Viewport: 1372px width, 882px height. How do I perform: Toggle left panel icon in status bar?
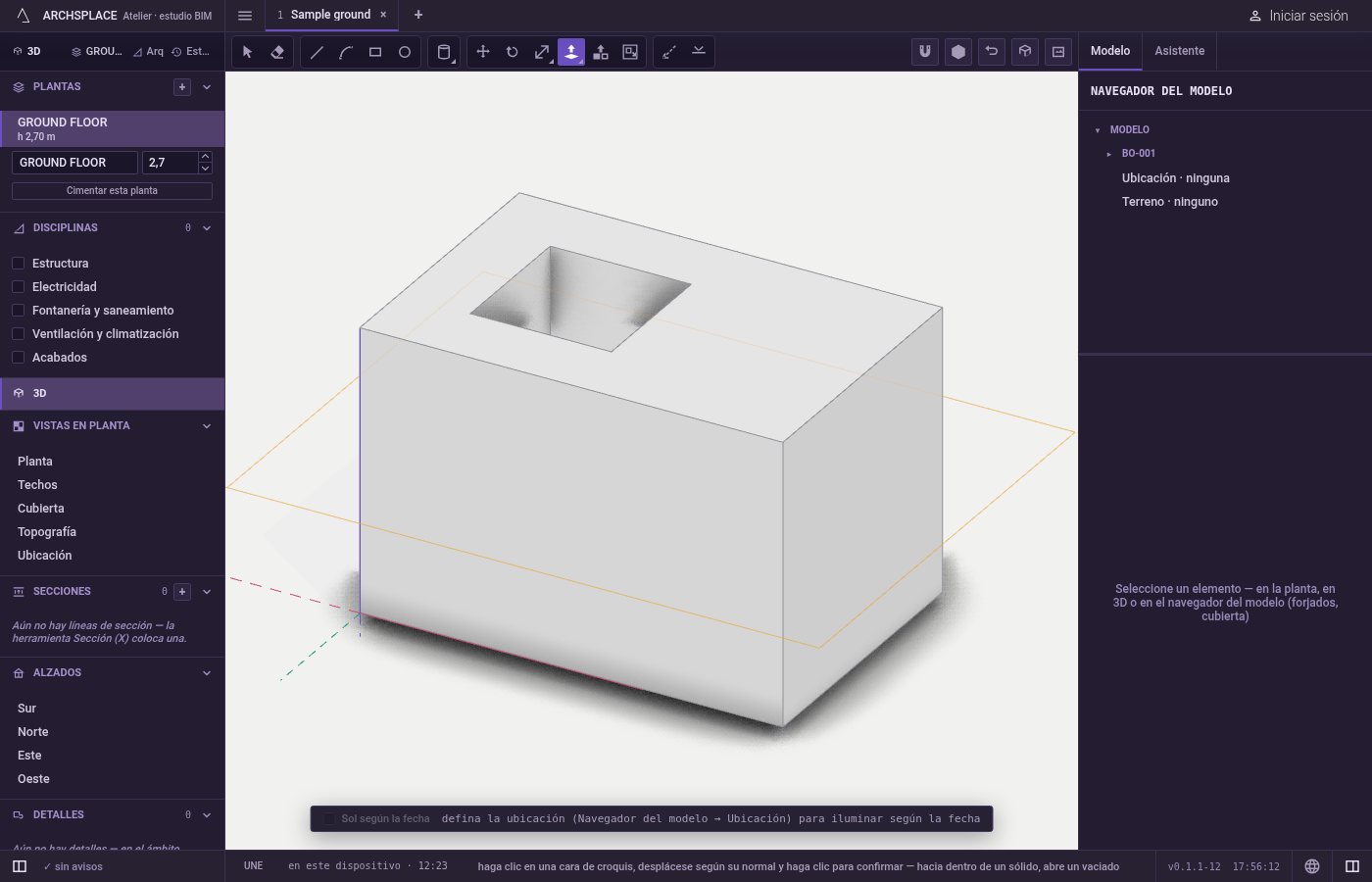20,866
